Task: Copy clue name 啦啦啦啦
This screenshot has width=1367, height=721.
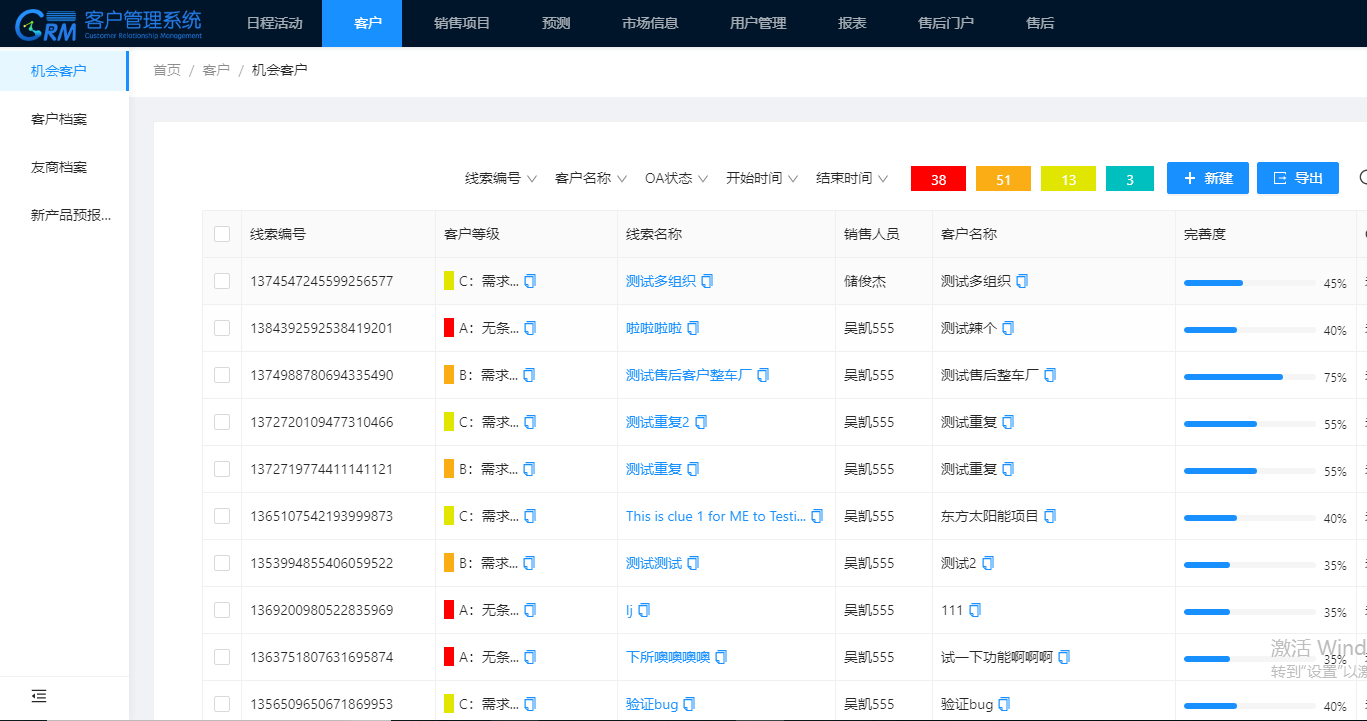Action: pyautogui.click(x=693, y=328)
